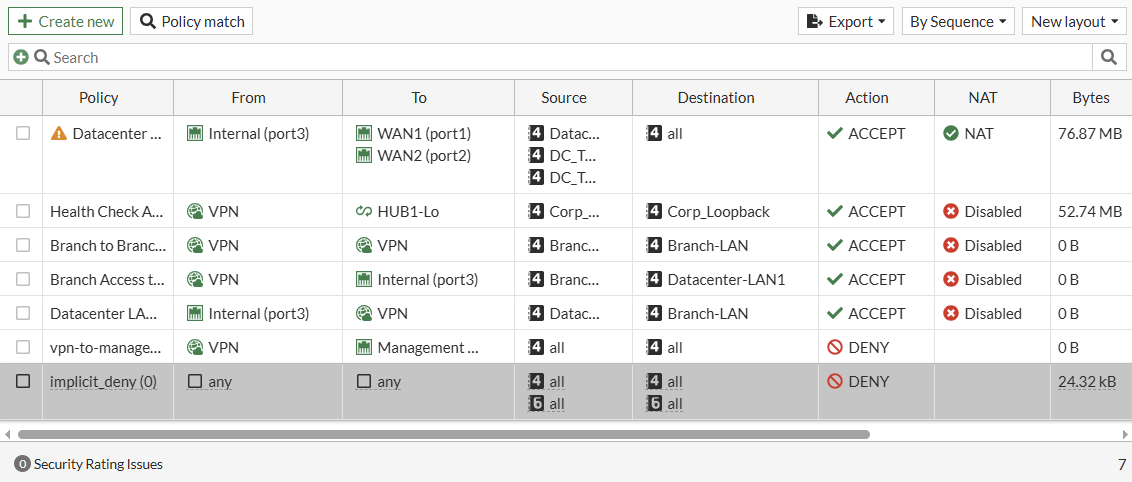Click the Create new button

pos(66,21)
